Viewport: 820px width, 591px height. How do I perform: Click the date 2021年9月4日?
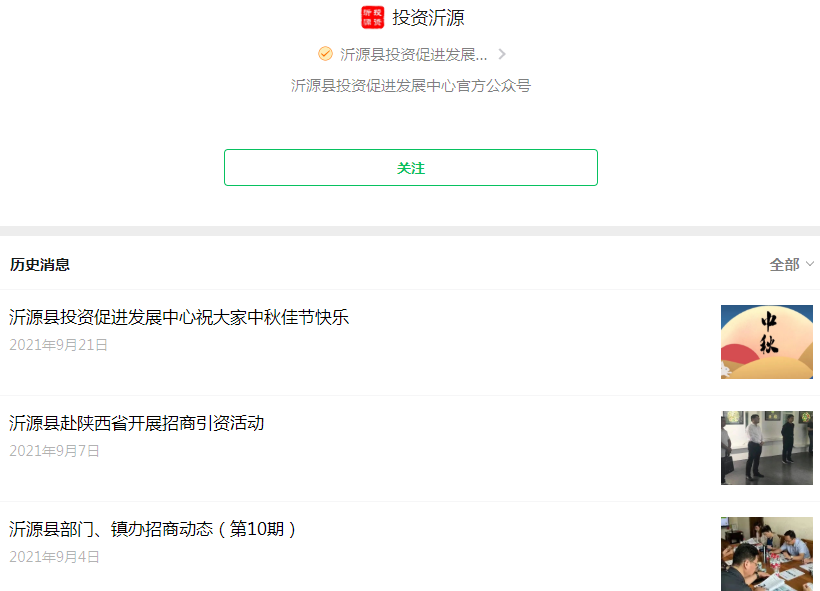[x=55, y=557]
